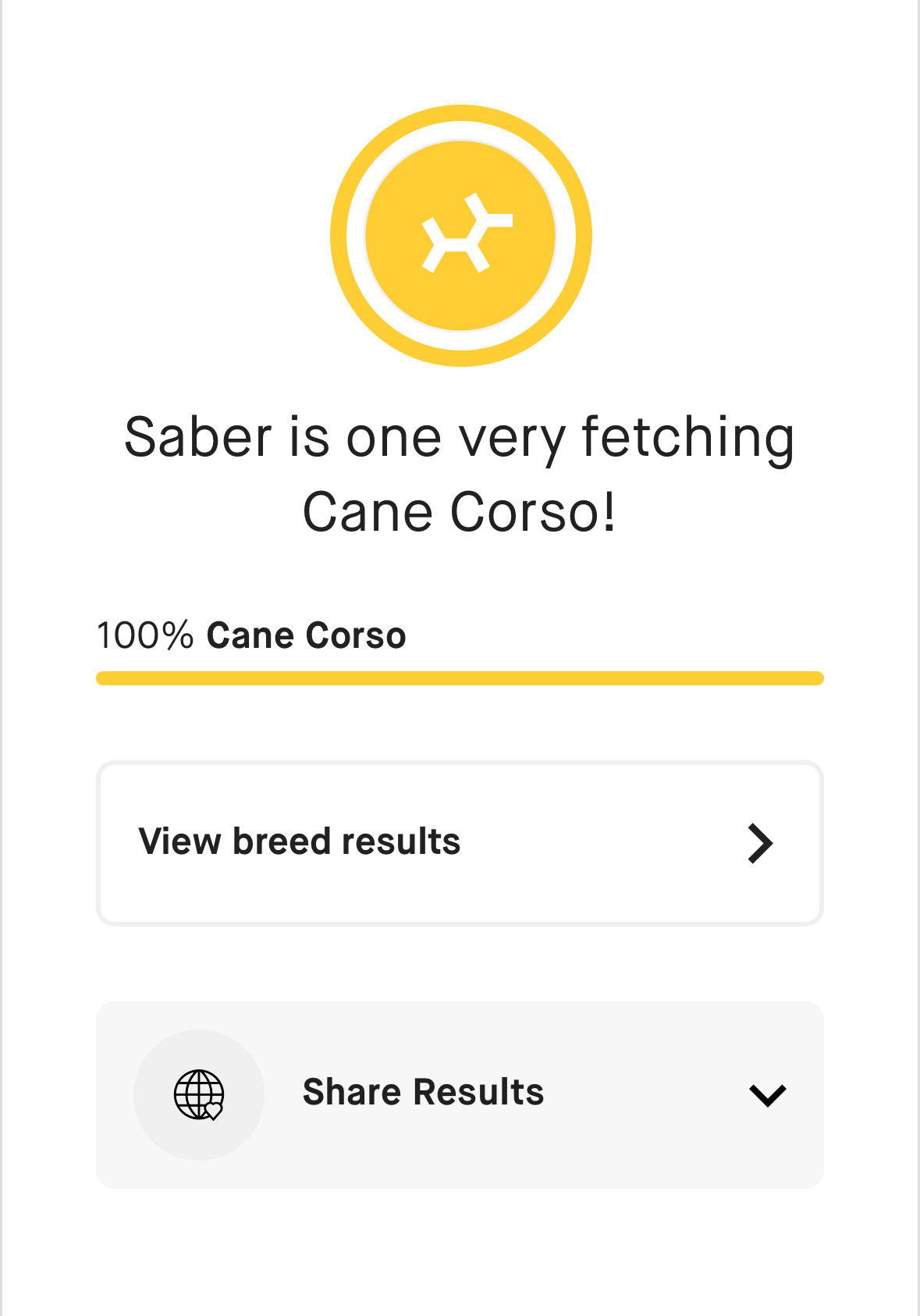Click the white Embark DNA logo glyph

(x=466, y=234)
